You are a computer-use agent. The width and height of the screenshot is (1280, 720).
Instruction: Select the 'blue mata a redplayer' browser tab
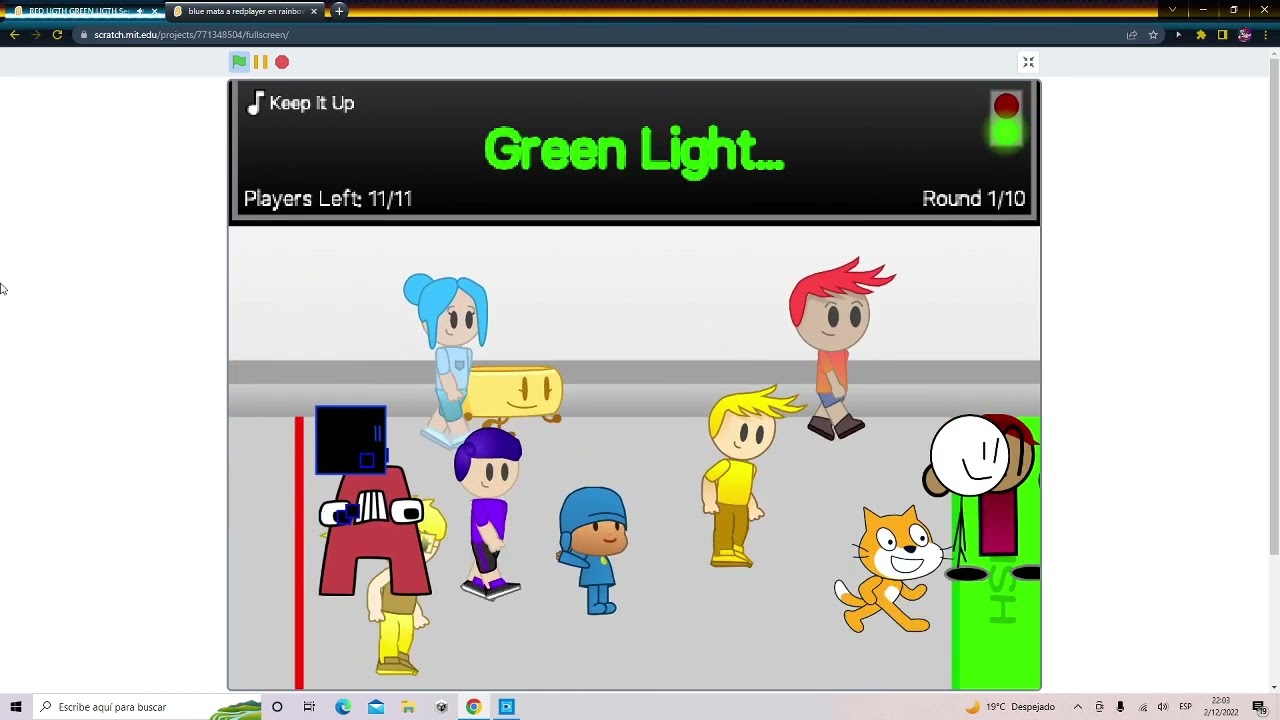click(x=245, y=11)
